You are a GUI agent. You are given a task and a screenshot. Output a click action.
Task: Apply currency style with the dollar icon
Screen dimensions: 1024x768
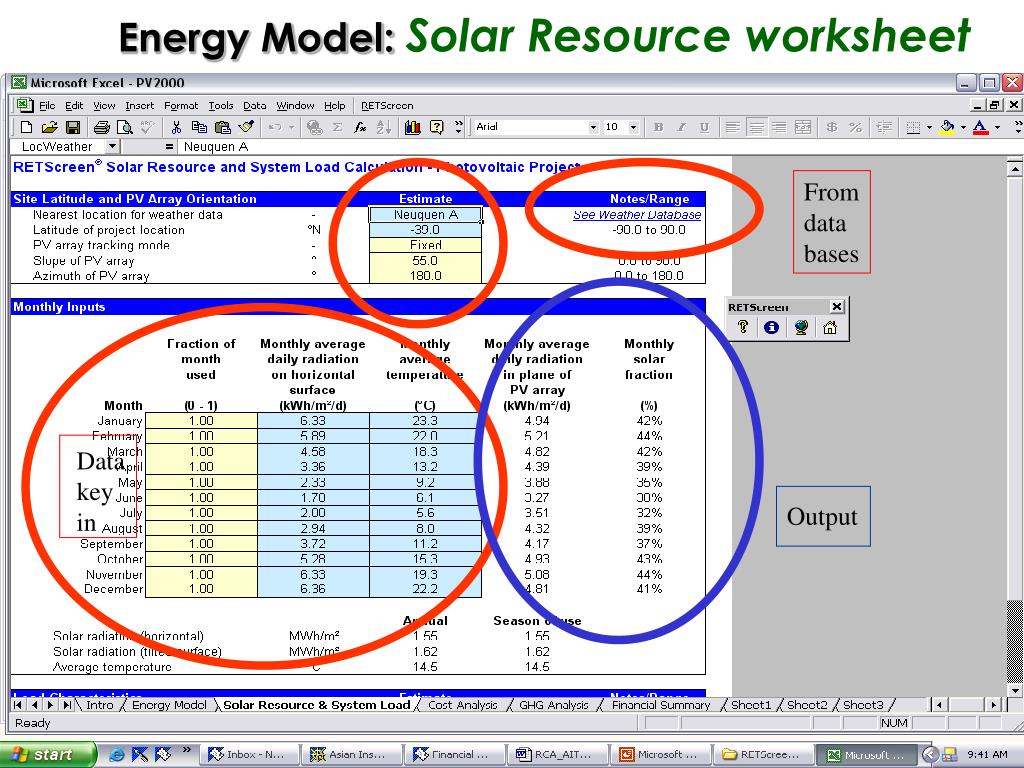pos(831,127)
